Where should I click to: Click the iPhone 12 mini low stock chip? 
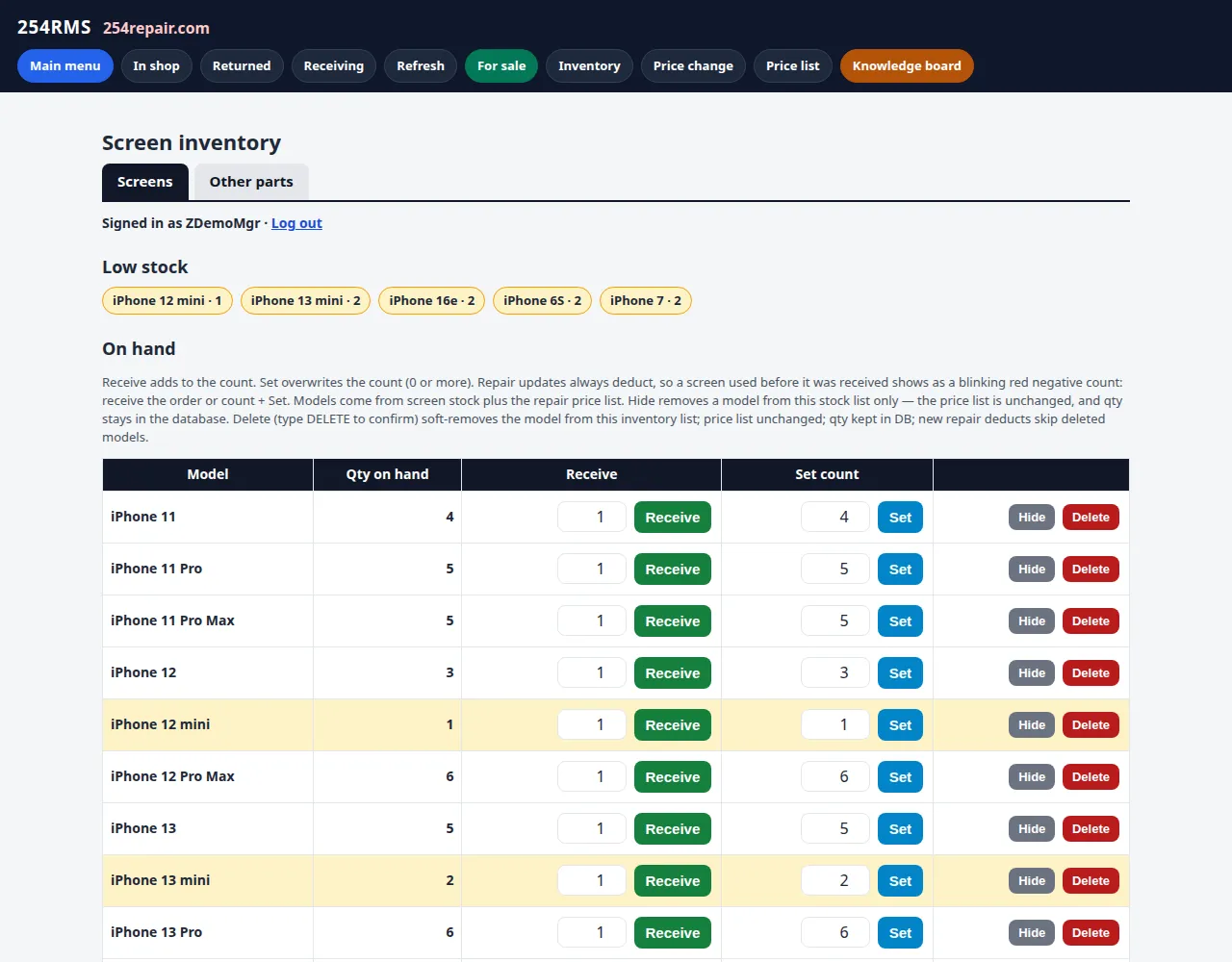pyautogui.click(x=167, y=300)
